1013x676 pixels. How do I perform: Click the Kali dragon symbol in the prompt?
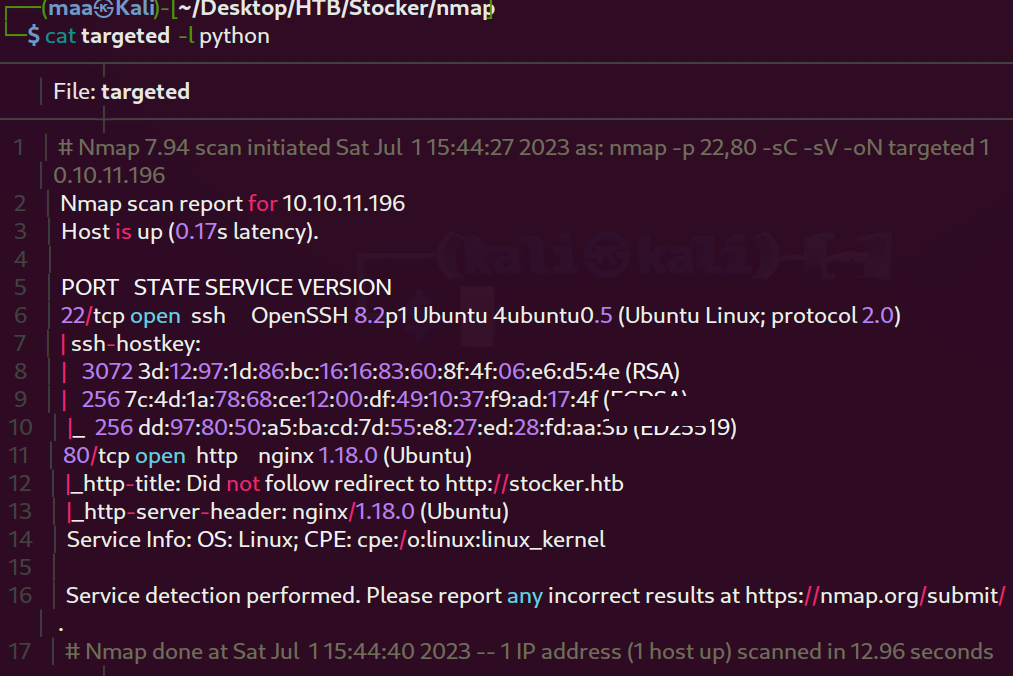coord(104,8)
